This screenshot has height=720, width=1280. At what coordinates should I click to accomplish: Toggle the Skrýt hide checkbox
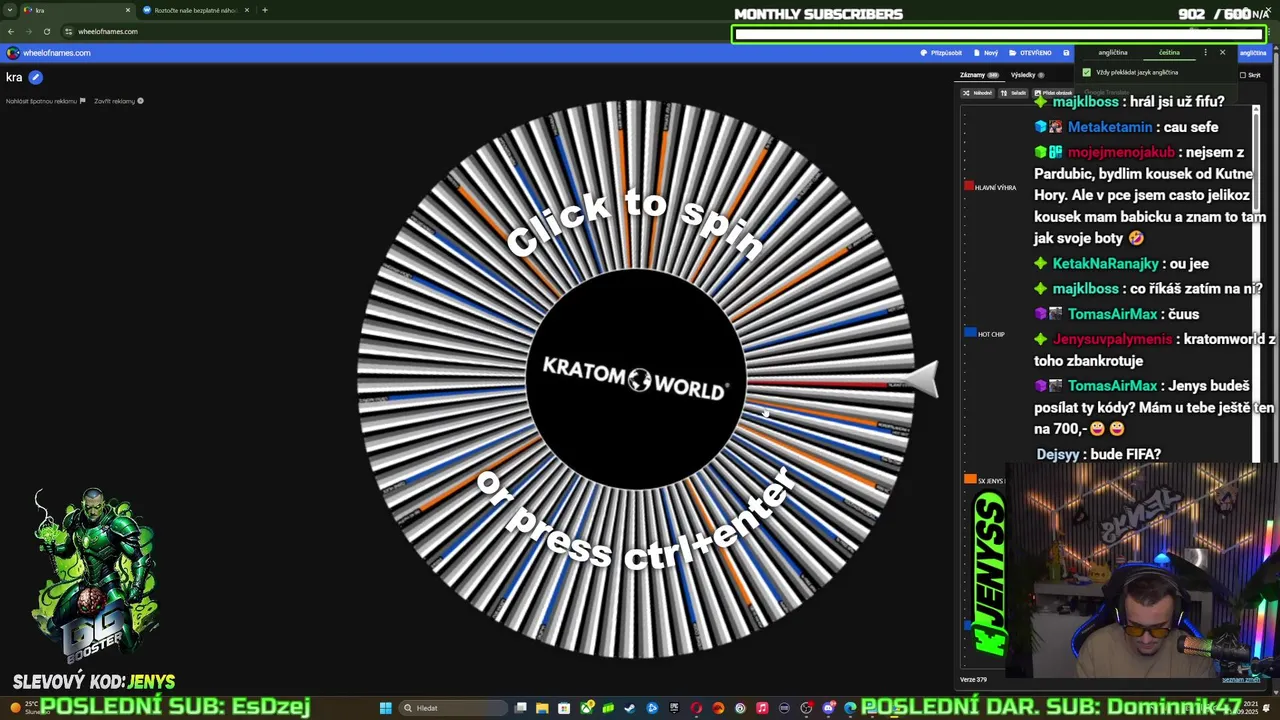[1243, 75]
